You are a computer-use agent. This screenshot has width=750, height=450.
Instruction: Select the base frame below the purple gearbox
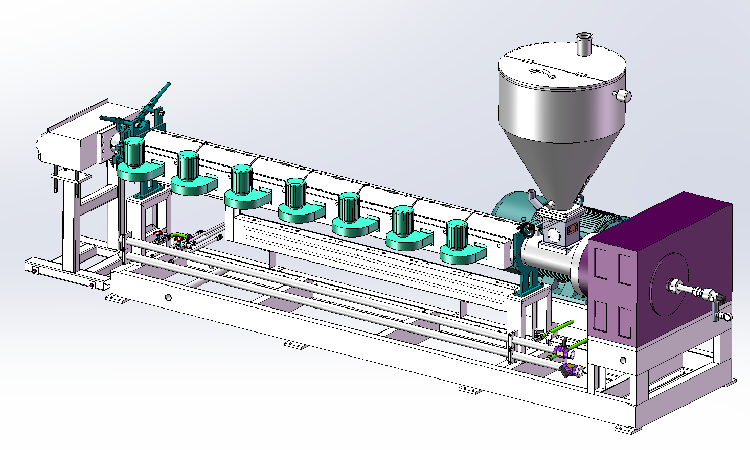pyautogui.click(x=670, y=385)
